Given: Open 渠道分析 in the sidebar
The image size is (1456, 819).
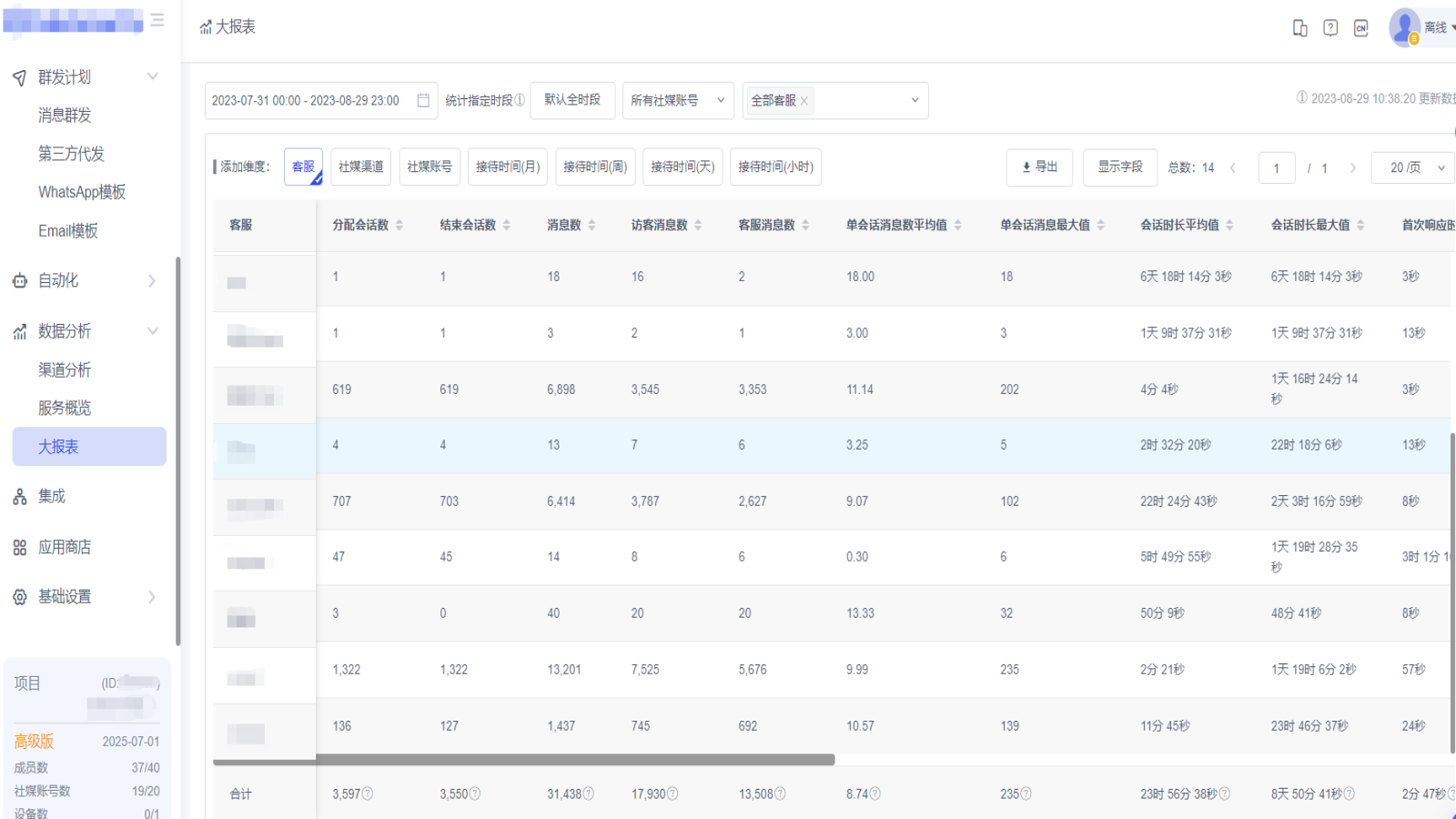Looking at the screenshot, I should 65,370.
